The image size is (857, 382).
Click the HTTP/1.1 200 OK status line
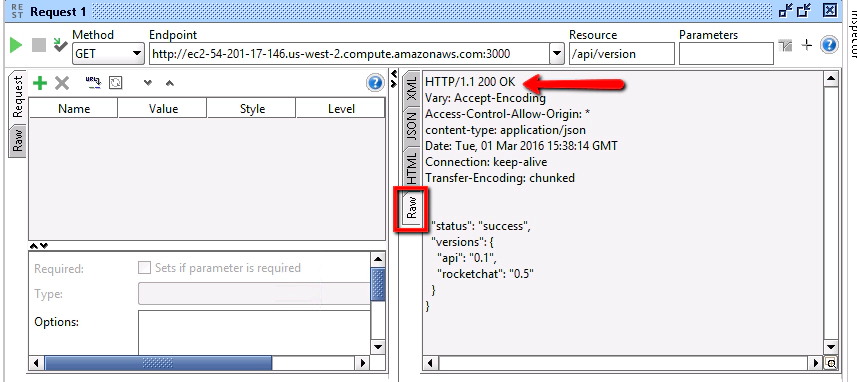click(470, 82)
